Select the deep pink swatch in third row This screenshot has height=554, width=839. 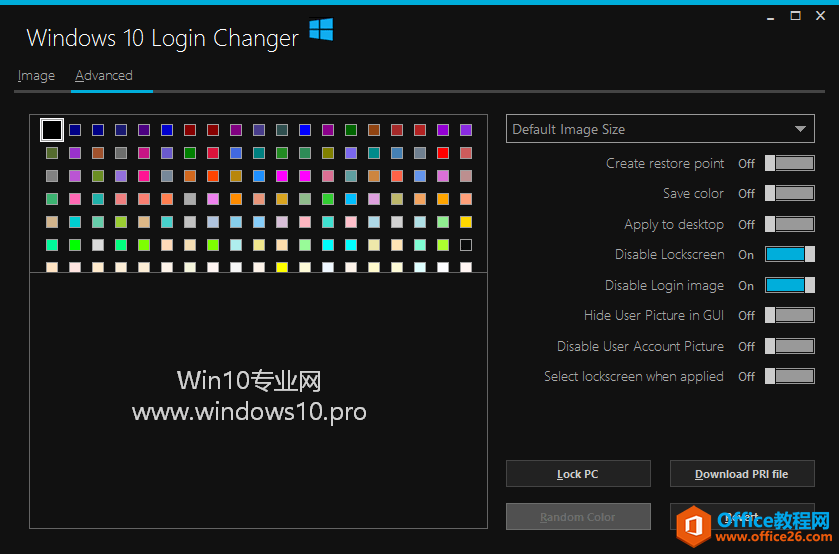click(x=144, y=176)
